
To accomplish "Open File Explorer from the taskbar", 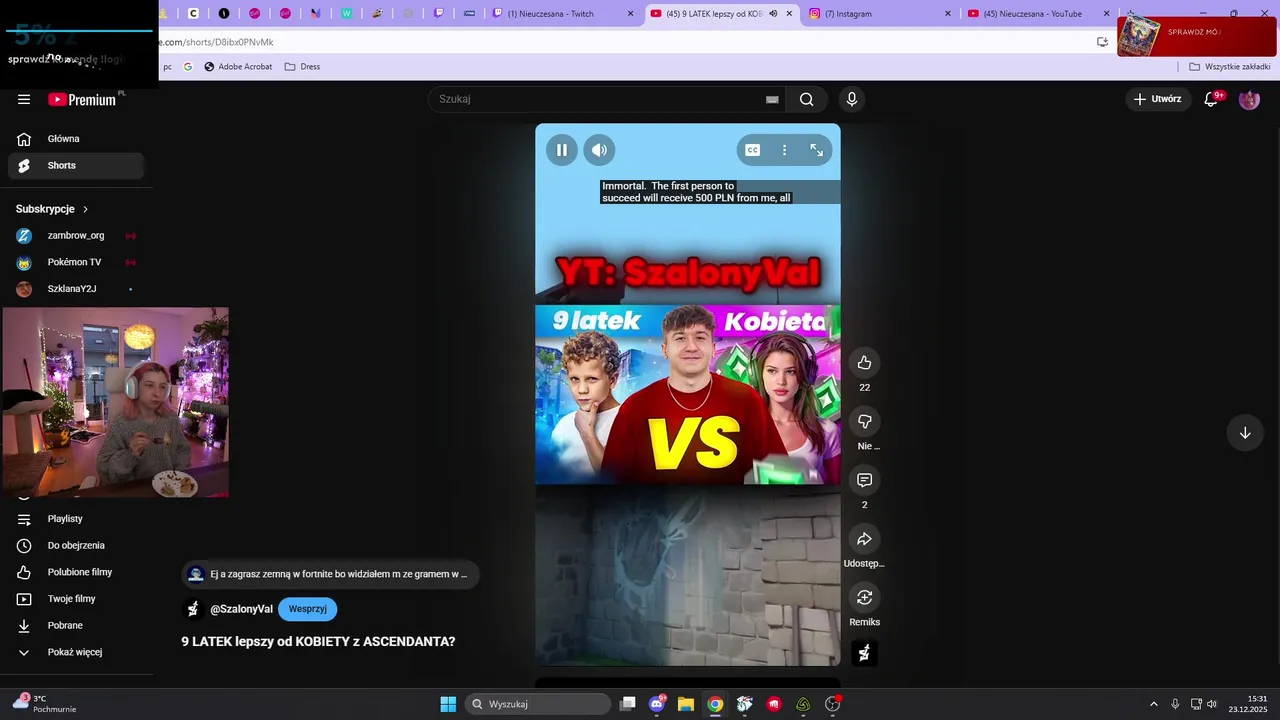I will point(686,704).
